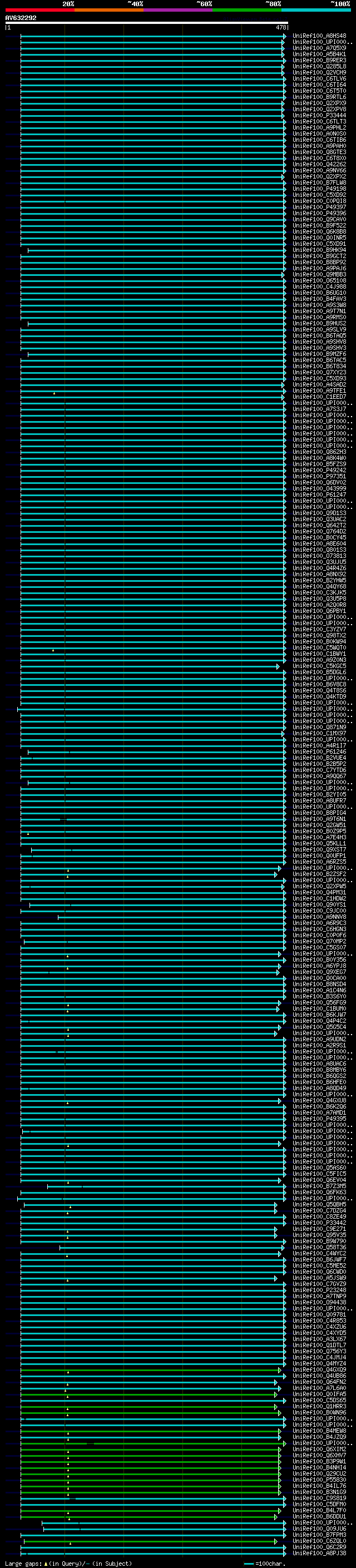Viewport: 356px width, 1568px height.
Task: Select the UniRef100_C1EED7 label
Action: [319, 397]
